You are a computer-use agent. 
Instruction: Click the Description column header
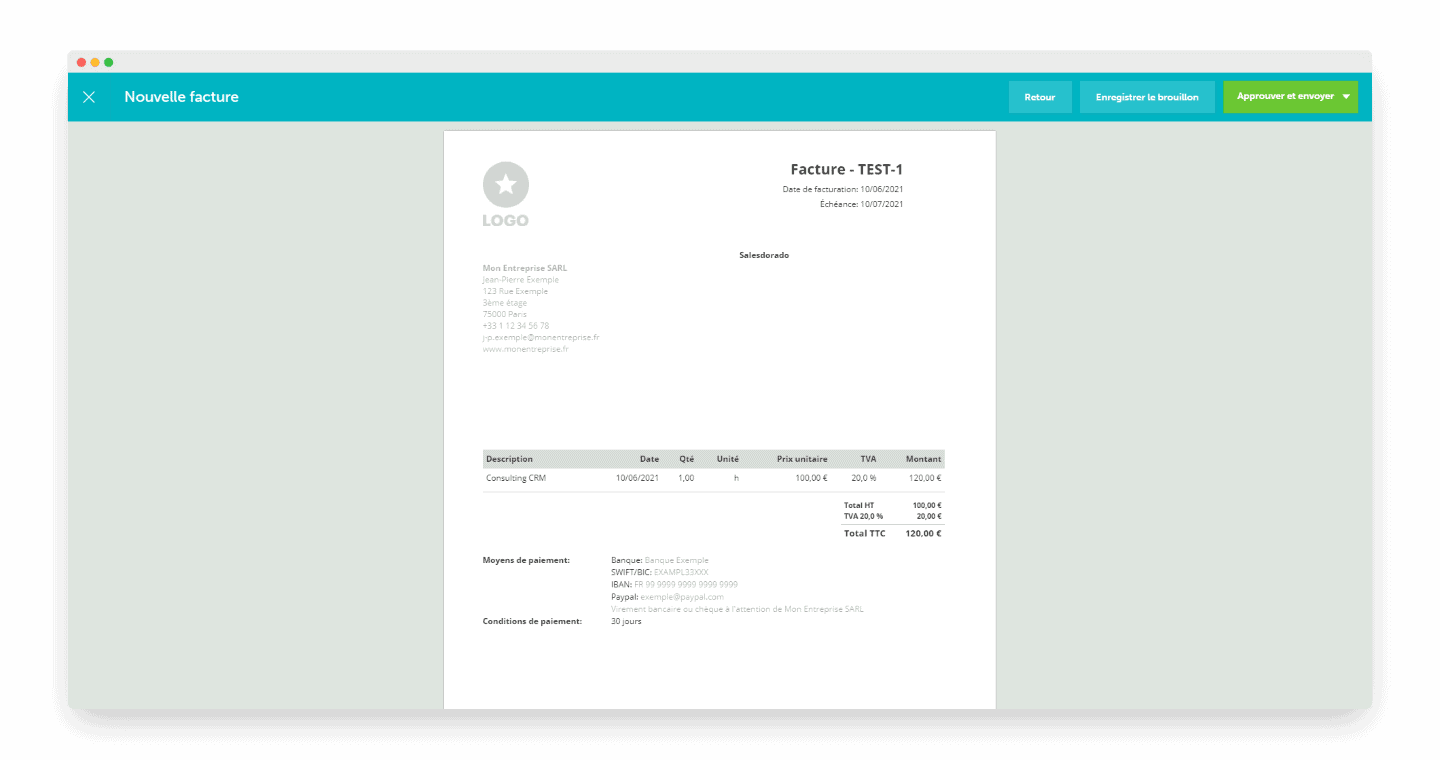point(509,459)
